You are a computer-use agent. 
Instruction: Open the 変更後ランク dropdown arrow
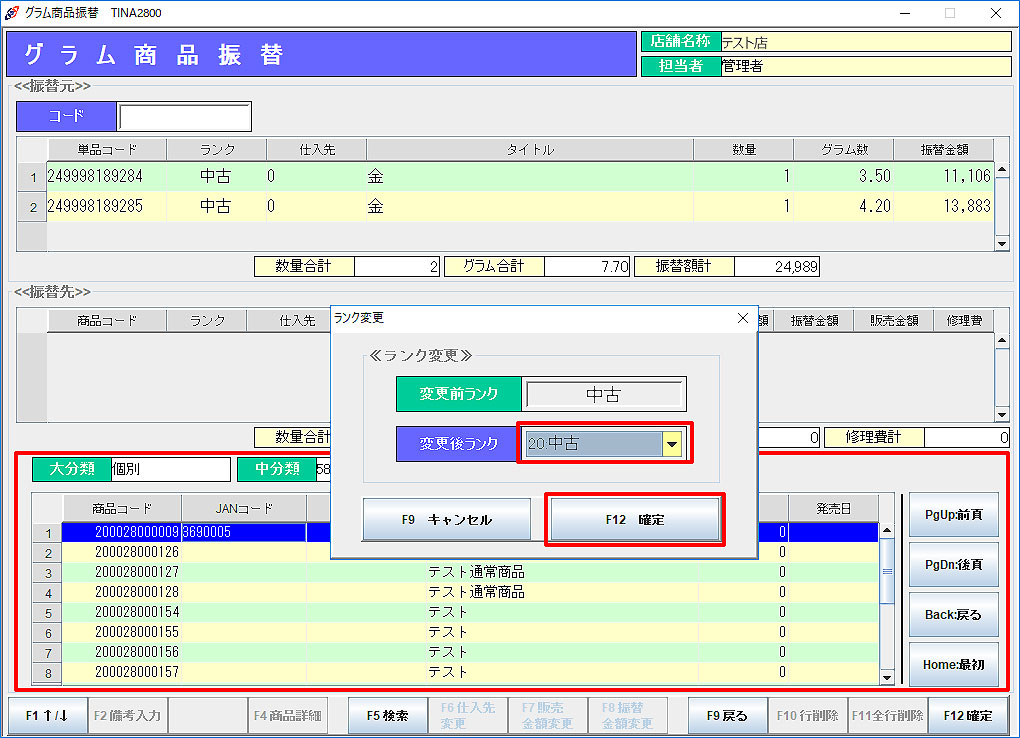(x=672, y=444)
